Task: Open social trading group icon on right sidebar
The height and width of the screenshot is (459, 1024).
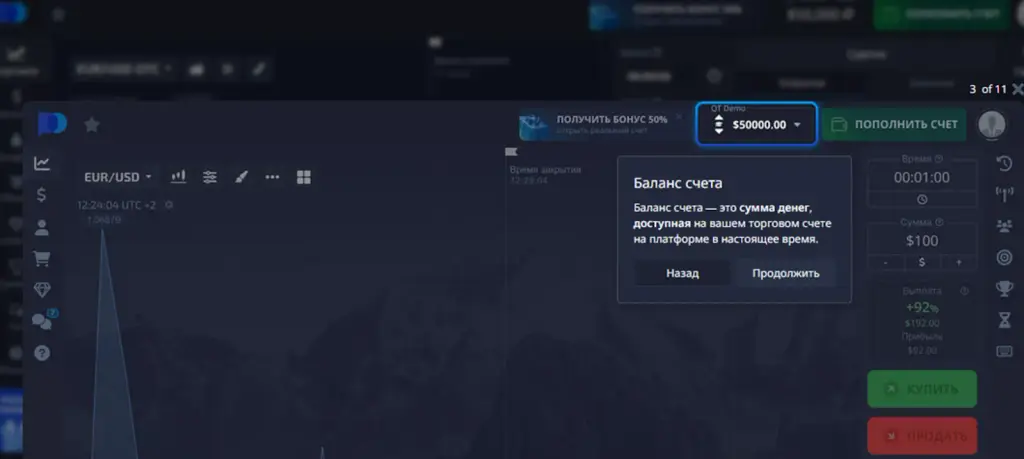Action: point(1004,226)
